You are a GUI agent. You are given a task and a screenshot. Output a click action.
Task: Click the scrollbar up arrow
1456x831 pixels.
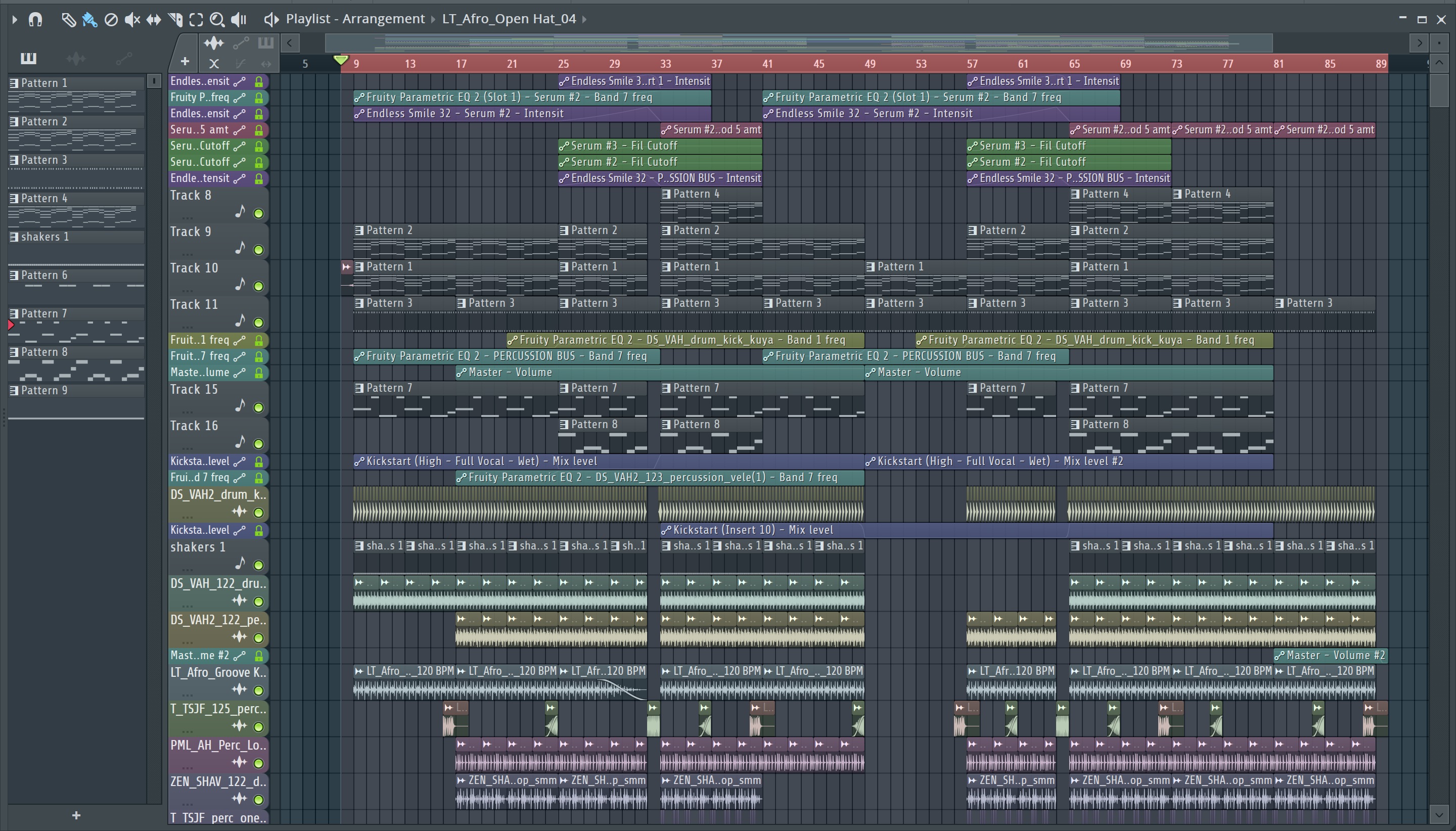point(1439,62)
